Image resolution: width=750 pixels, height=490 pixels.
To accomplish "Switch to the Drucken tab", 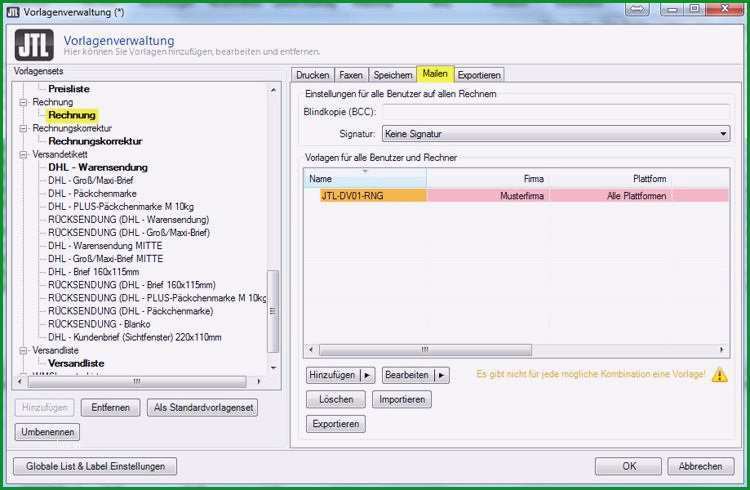I will coord(312,75).
